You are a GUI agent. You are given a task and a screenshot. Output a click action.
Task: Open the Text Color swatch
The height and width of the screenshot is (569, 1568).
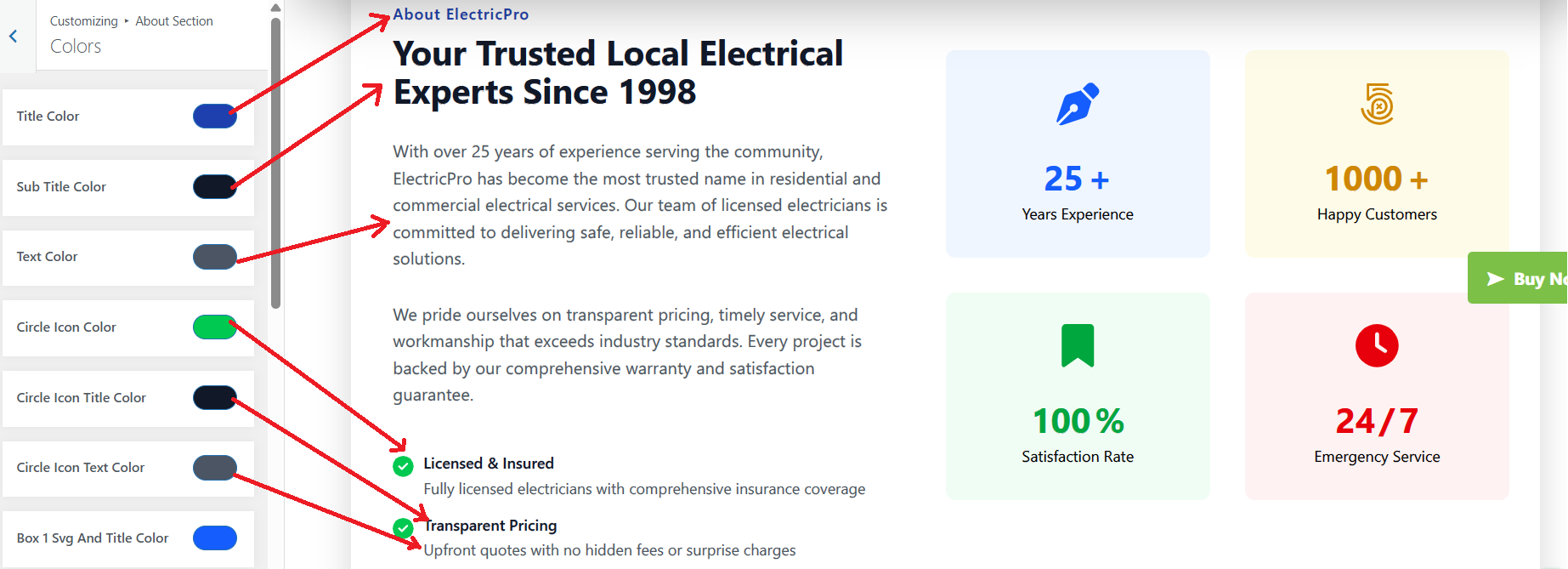(214, 257)
